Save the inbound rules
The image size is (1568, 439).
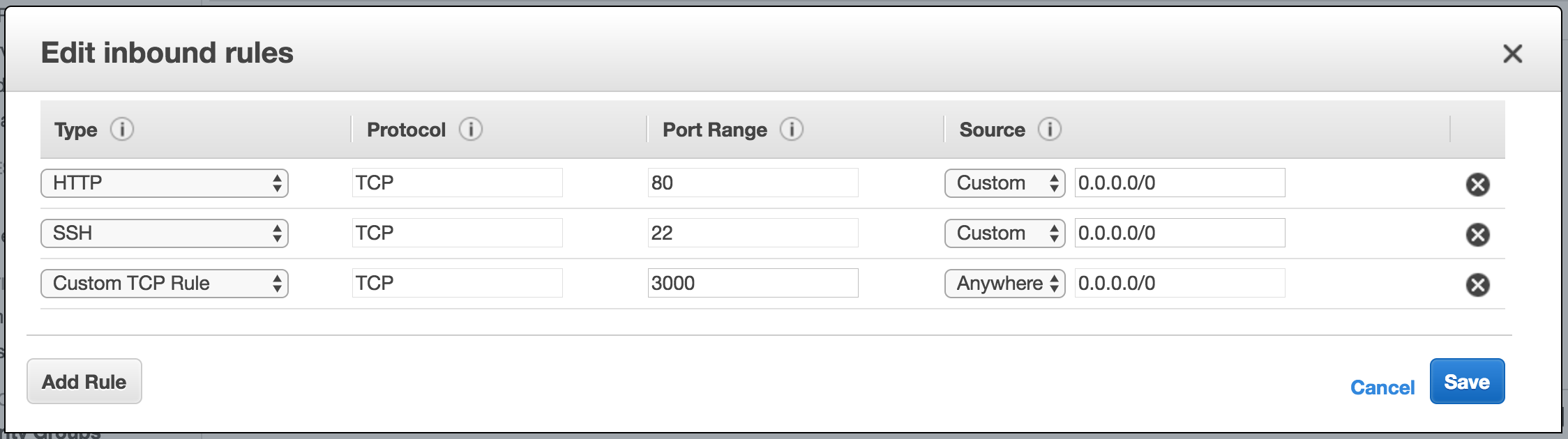point(1467,382)
